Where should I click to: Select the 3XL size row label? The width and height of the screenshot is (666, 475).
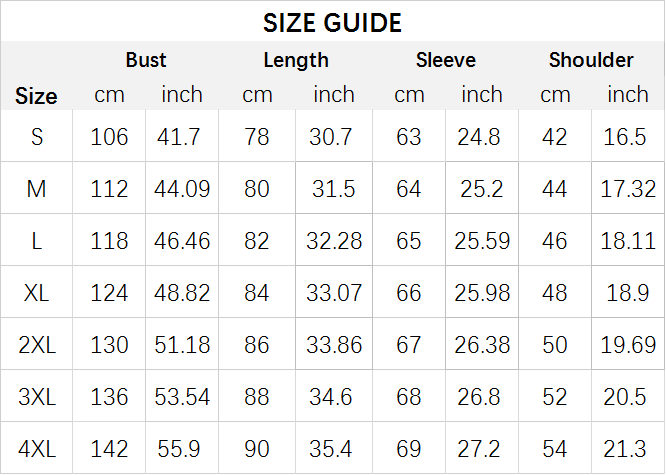click(x=37, y=397)
